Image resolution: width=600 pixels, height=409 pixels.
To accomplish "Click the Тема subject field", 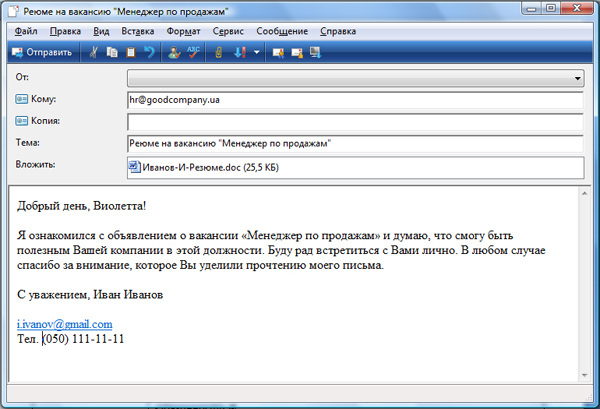I will click(355, 144).
